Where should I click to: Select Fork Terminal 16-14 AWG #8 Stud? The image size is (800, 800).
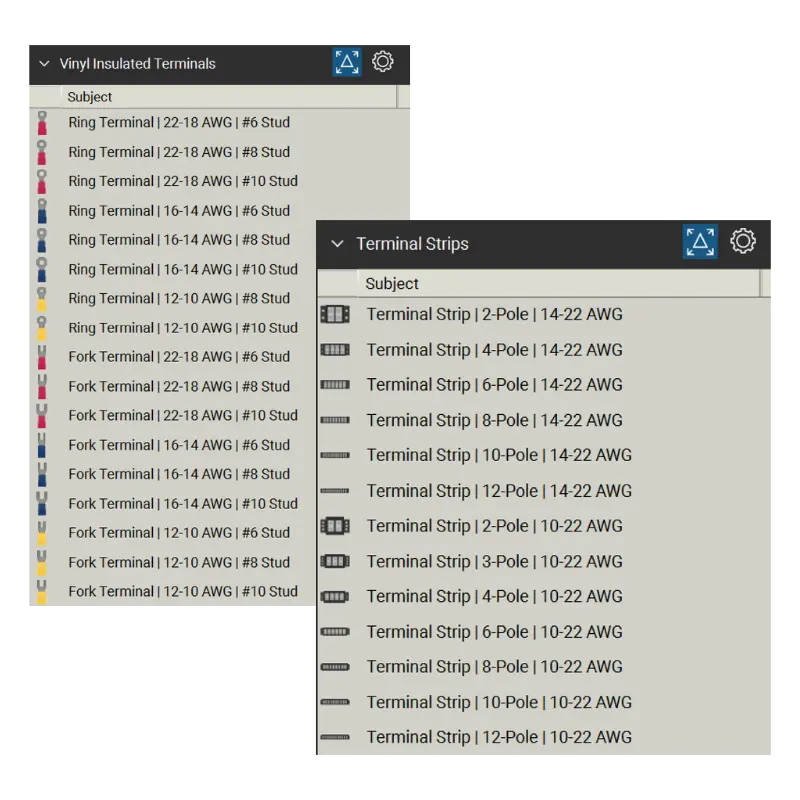pos(179,474)
